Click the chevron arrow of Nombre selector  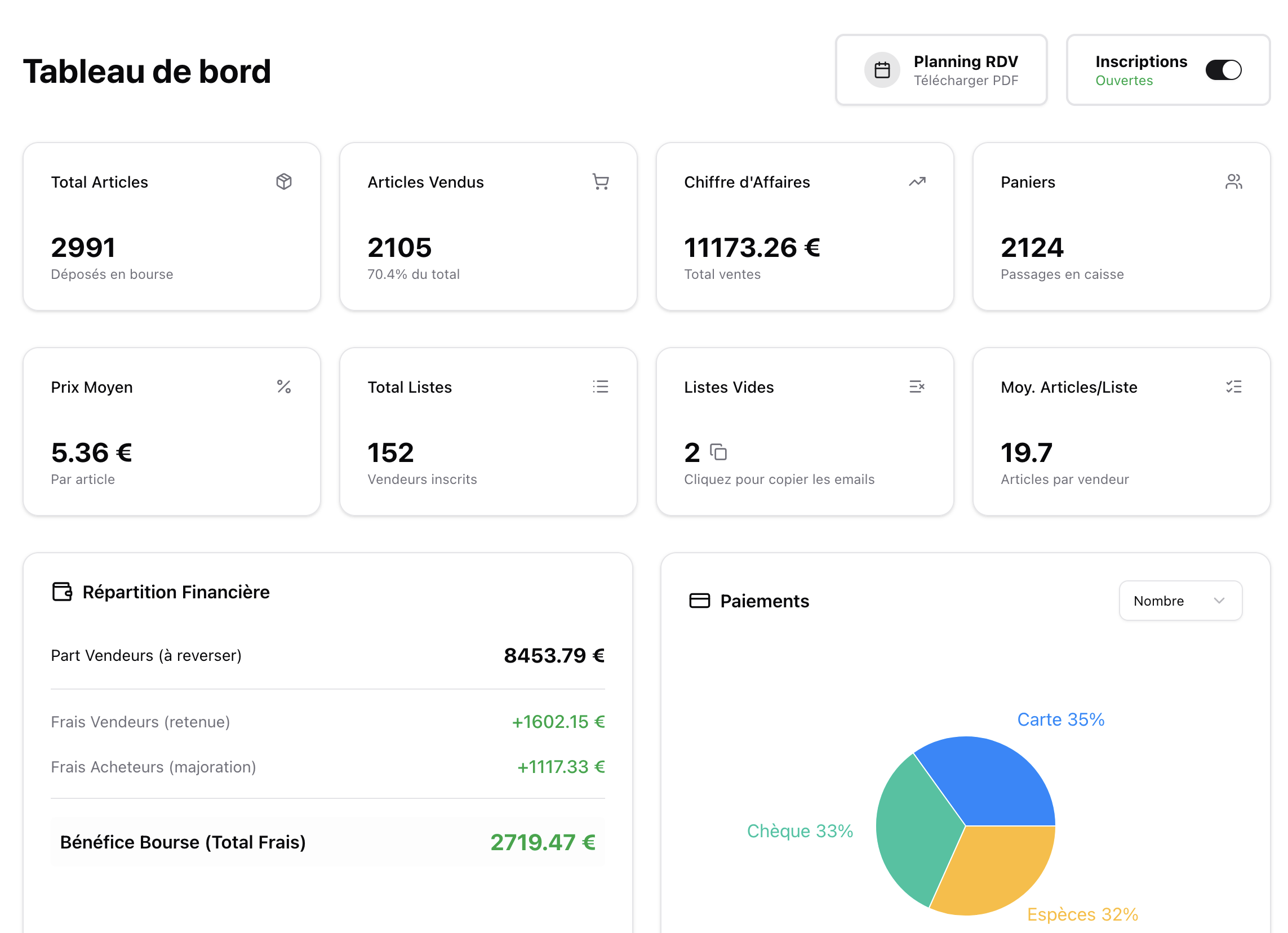(x=1219, y=601)
